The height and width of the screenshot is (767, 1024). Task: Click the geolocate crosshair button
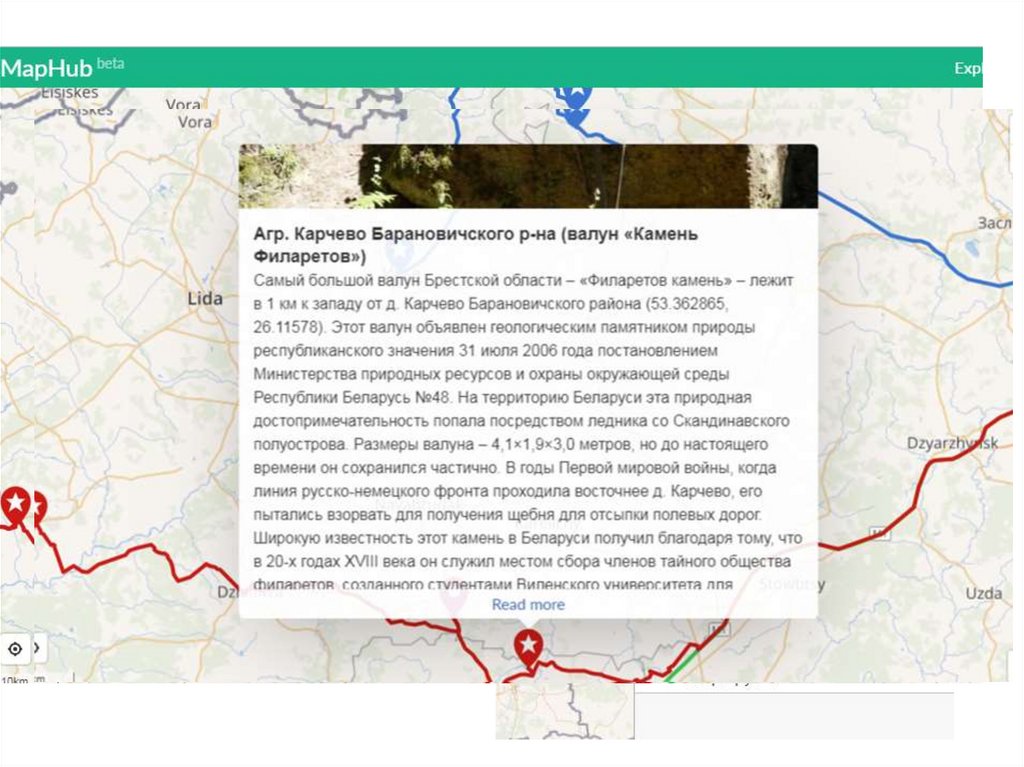click(x=14, y=649)
